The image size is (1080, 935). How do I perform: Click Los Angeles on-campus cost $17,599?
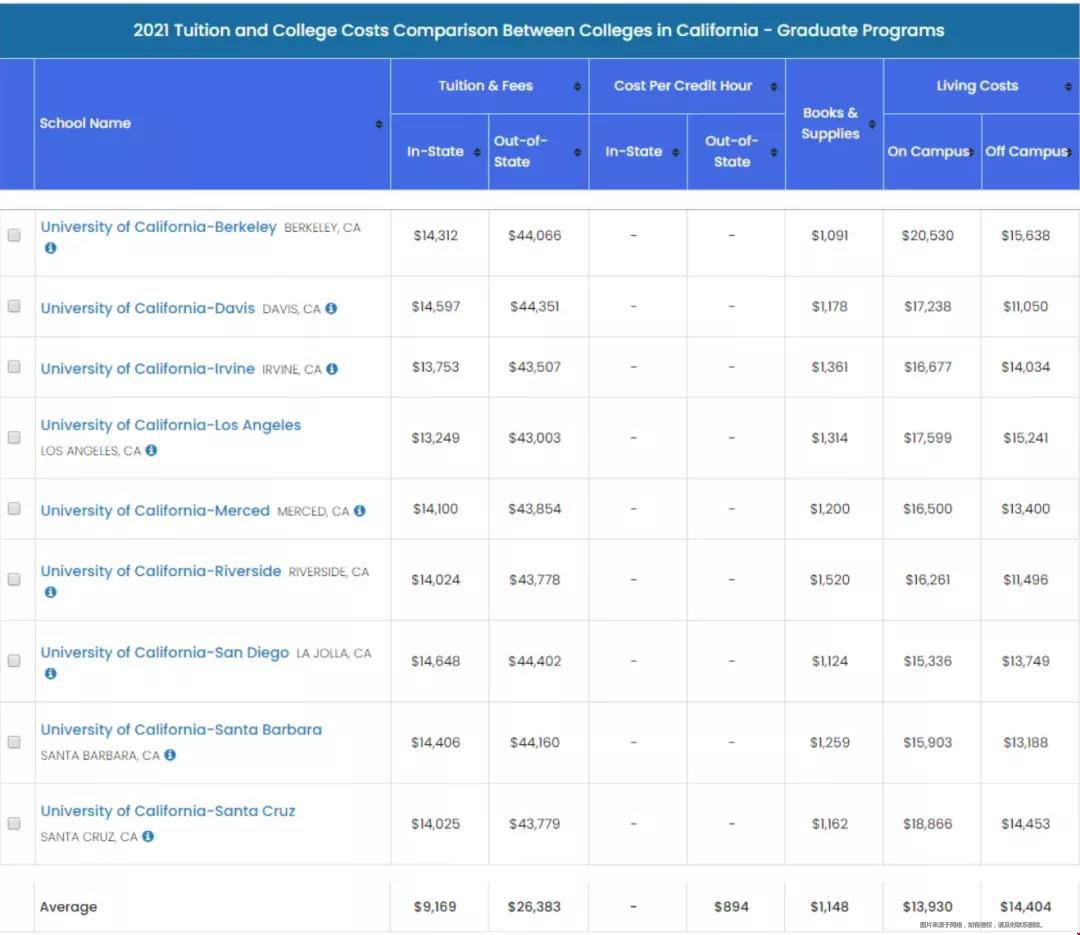pos(928,438)
